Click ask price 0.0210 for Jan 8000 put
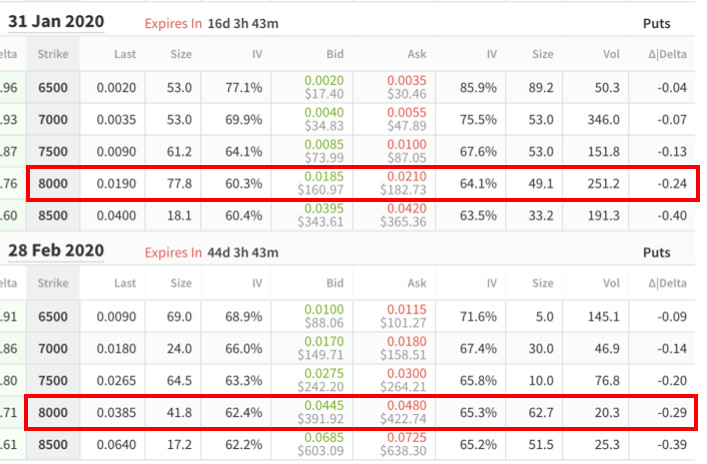Viewport: 707px width, 464px height. (406, 176)
